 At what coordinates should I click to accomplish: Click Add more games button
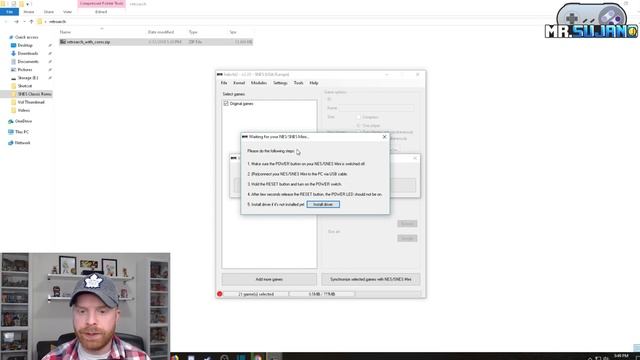coord(269,279)
